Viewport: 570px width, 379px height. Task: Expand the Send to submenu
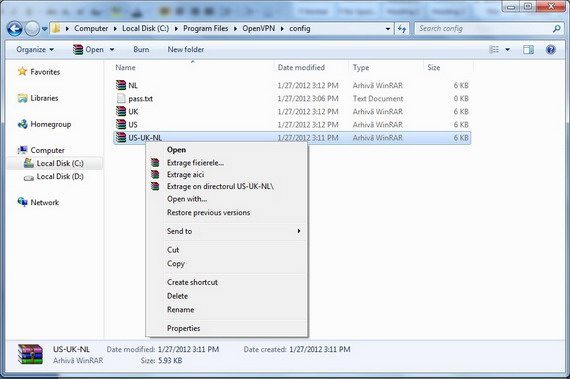tap(227, 231)
